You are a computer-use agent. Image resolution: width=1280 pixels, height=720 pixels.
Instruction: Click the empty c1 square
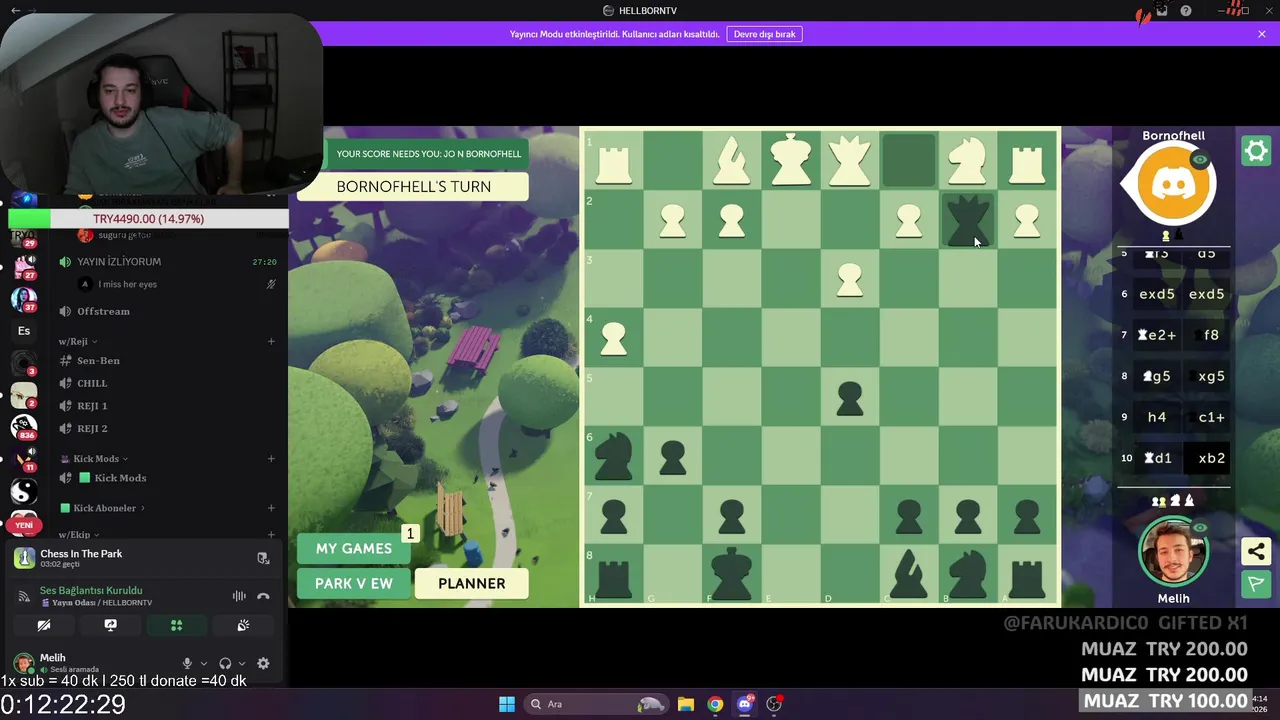click(908, 160)
